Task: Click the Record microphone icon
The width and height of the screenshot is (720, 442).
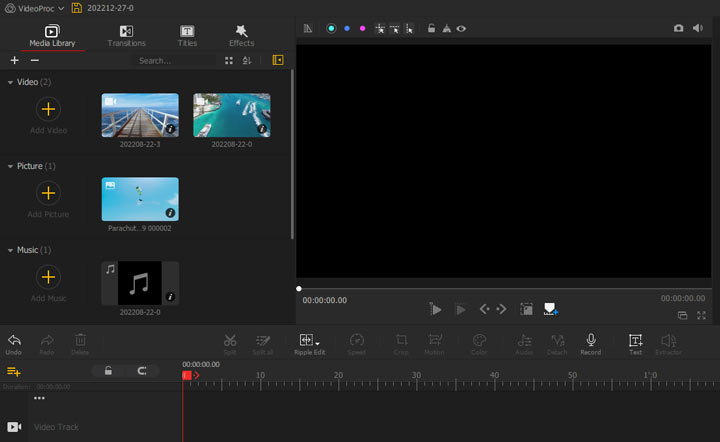Action: pyautogui.click(x=590, y=341)
